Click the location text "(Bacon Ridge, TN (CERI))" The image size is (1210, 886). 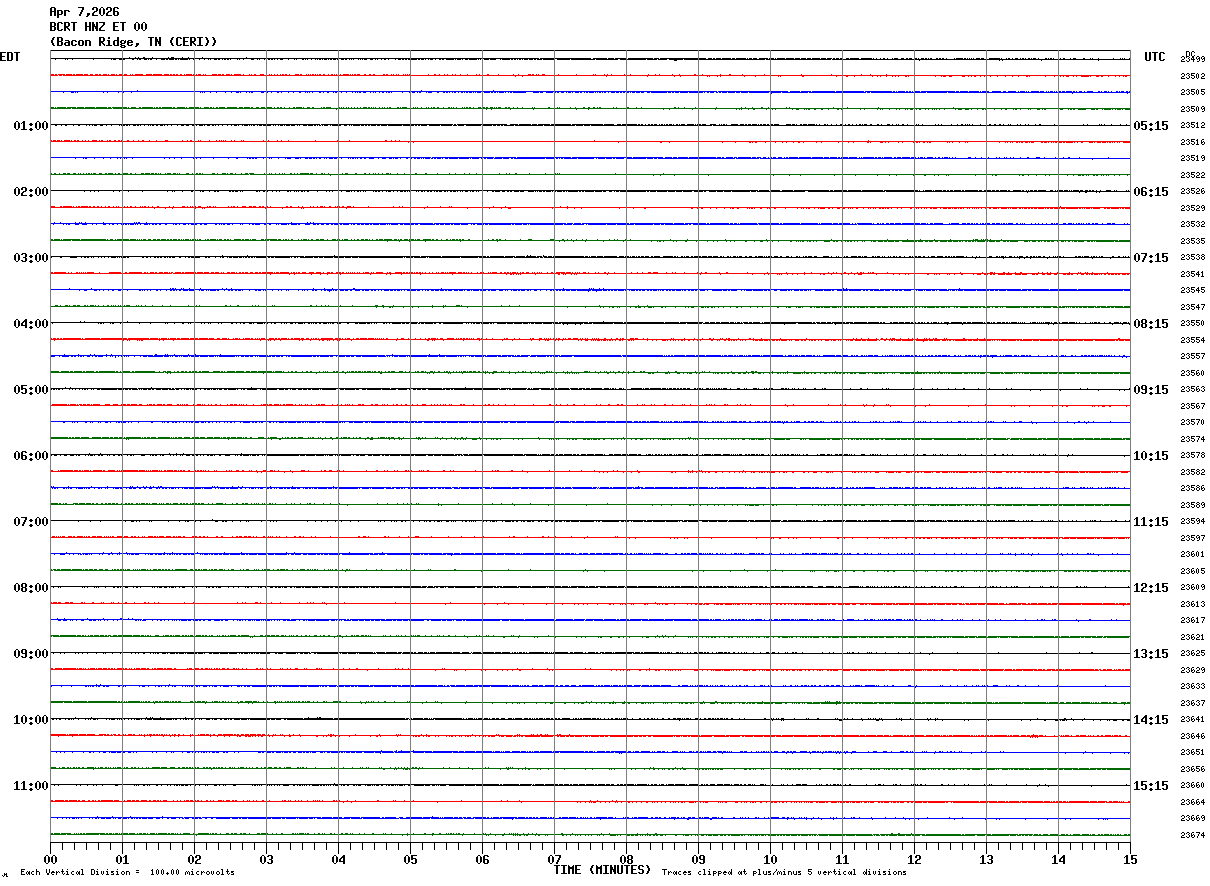pos(133,42)
